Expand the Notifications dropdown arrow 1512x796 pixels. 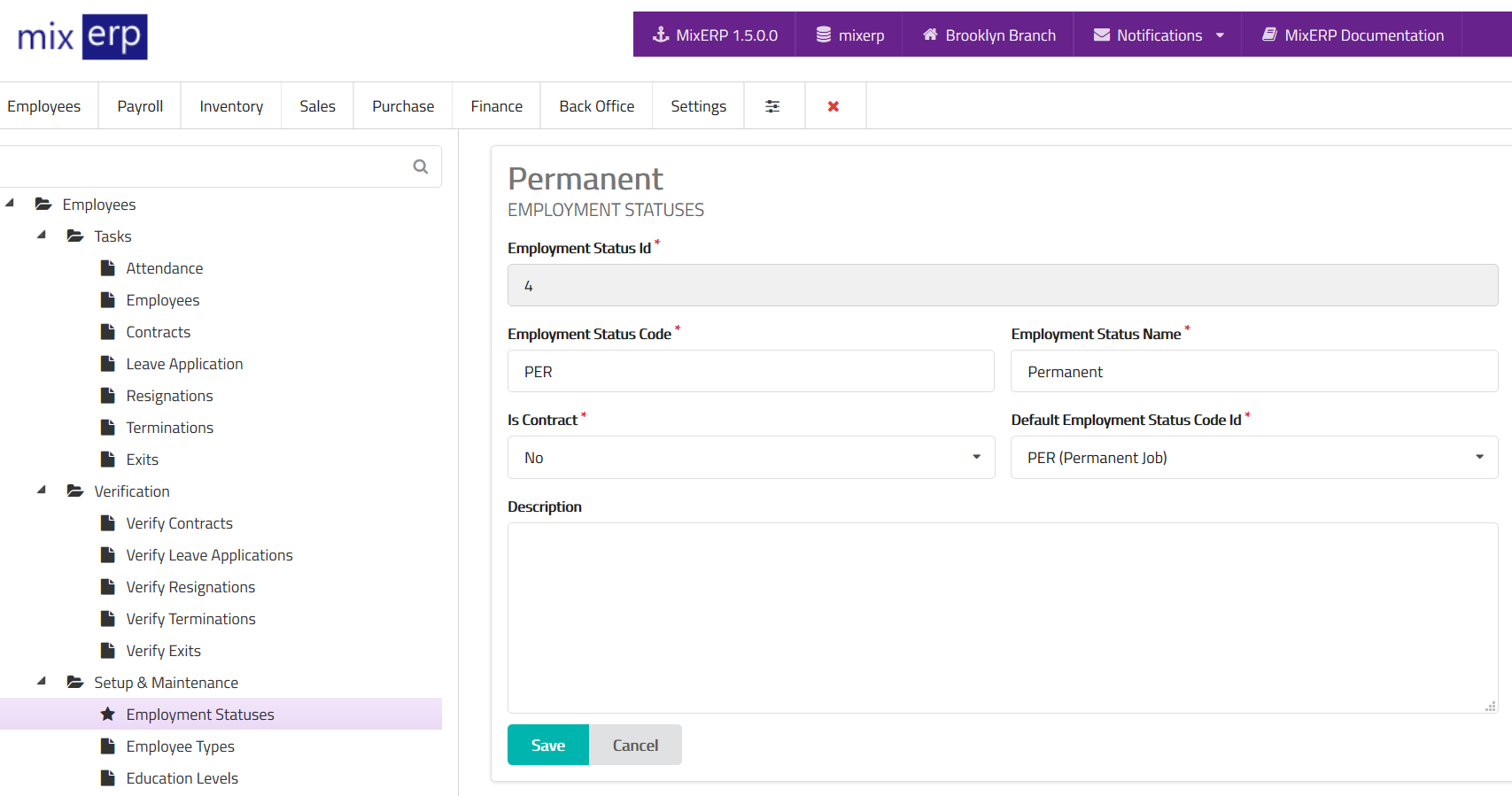coord(1220,35)
